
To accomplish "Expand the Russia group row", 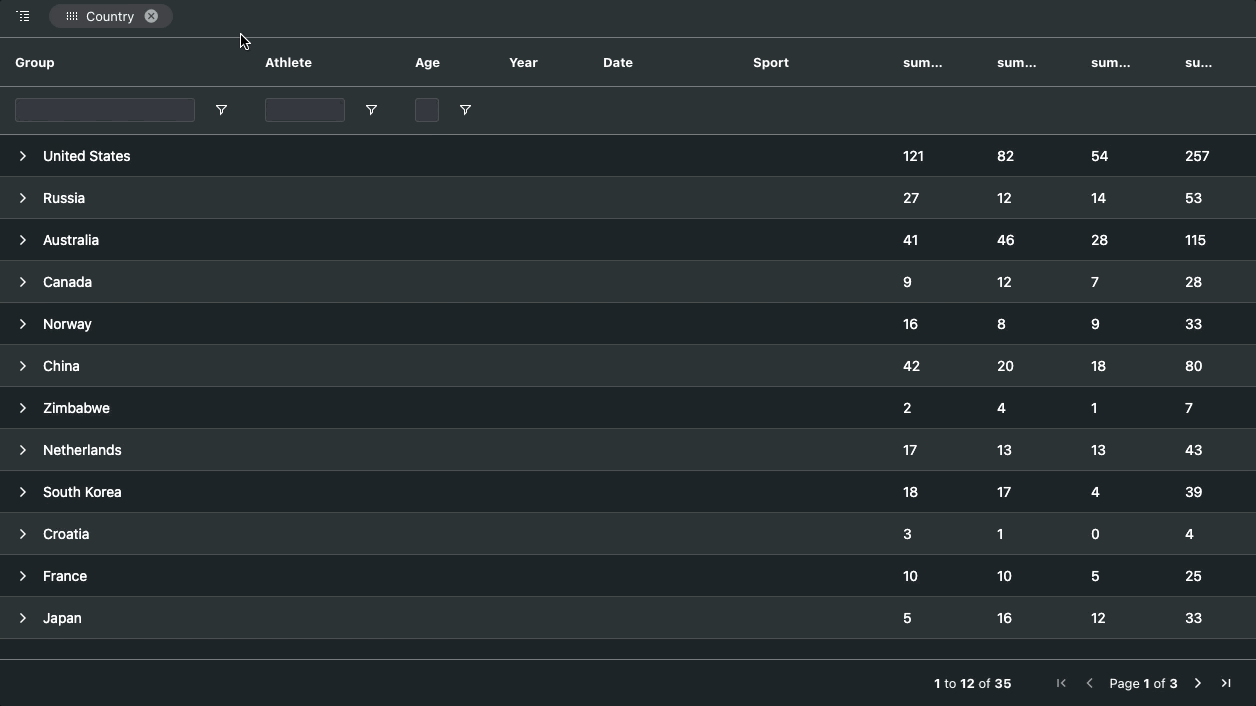I will tap(23, 198).
